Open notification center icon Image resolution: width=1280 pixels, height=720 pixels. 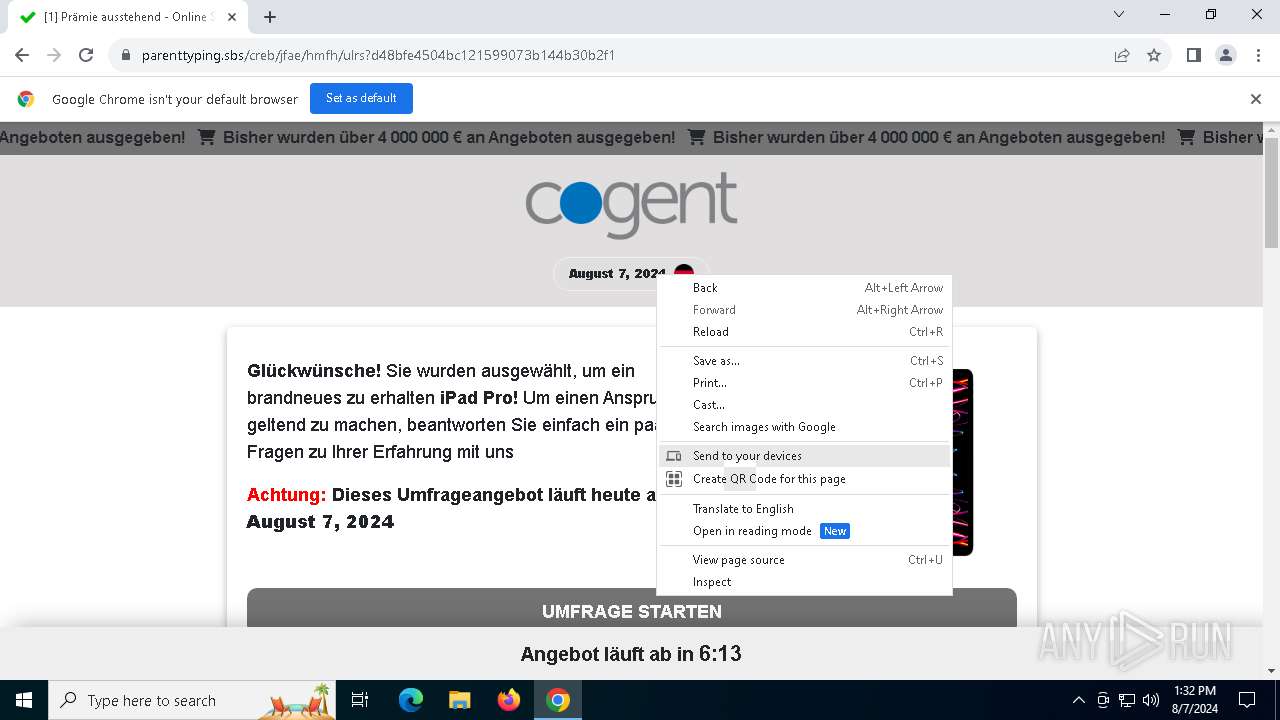point(1247,700)
